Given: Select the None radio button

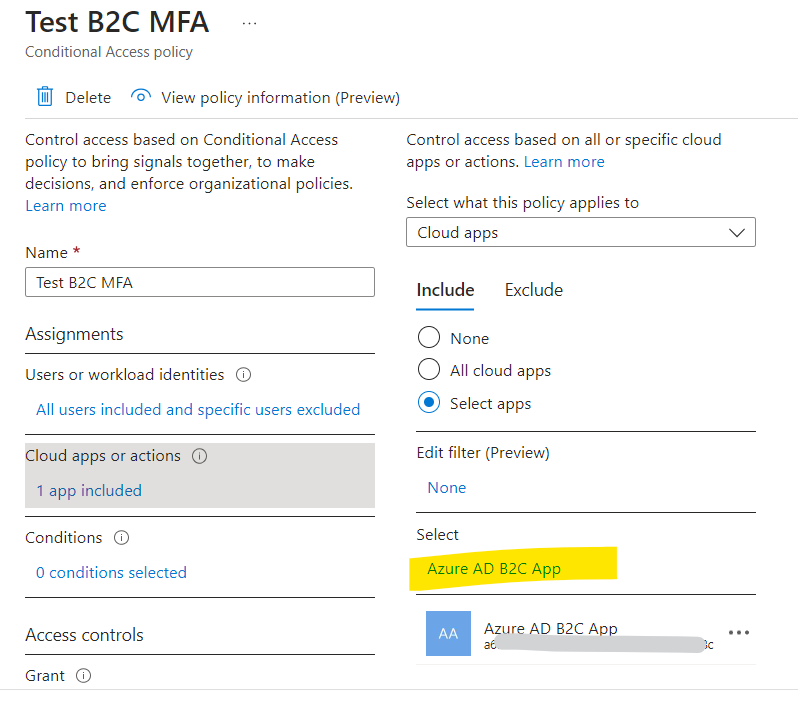Looking at the screenshot, I should tap(429, 337).
